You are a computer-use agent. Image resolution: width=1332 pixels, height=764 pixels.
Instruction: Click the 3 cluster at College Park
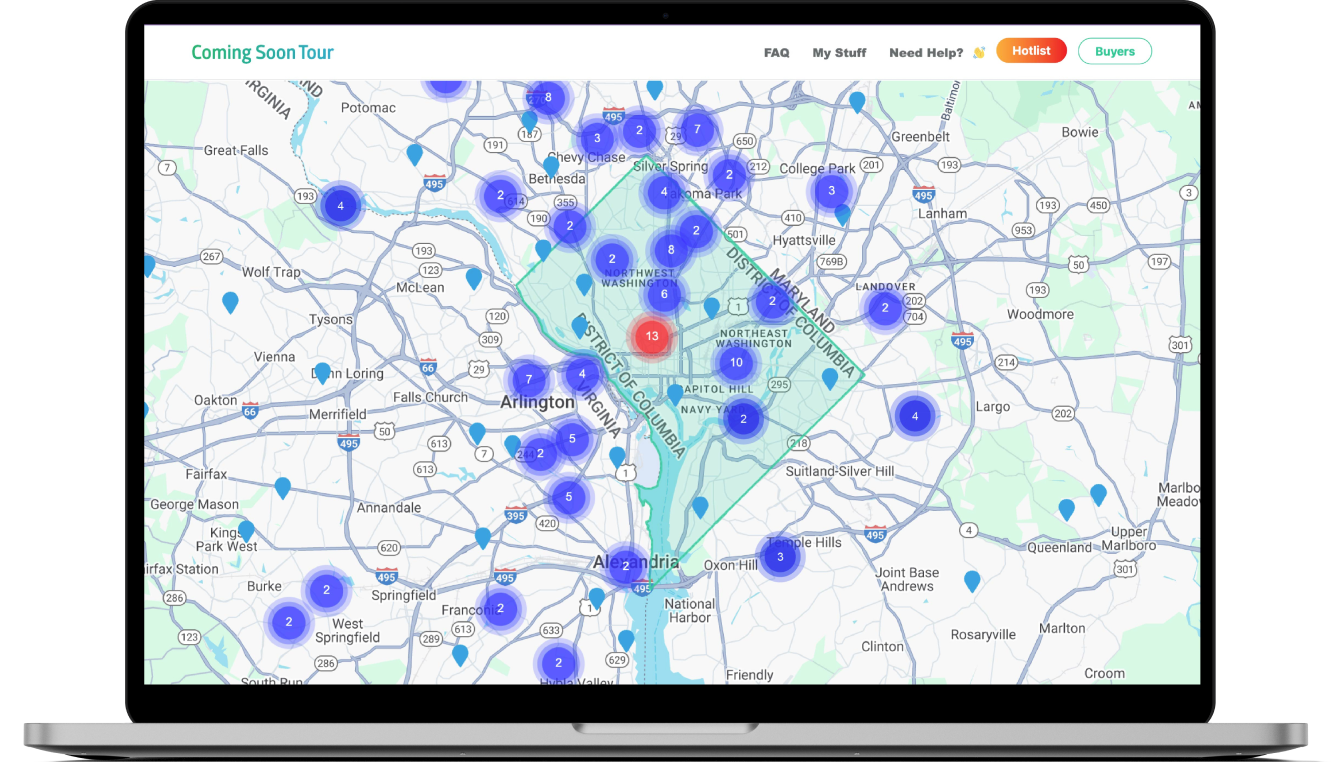pos(831,190)
